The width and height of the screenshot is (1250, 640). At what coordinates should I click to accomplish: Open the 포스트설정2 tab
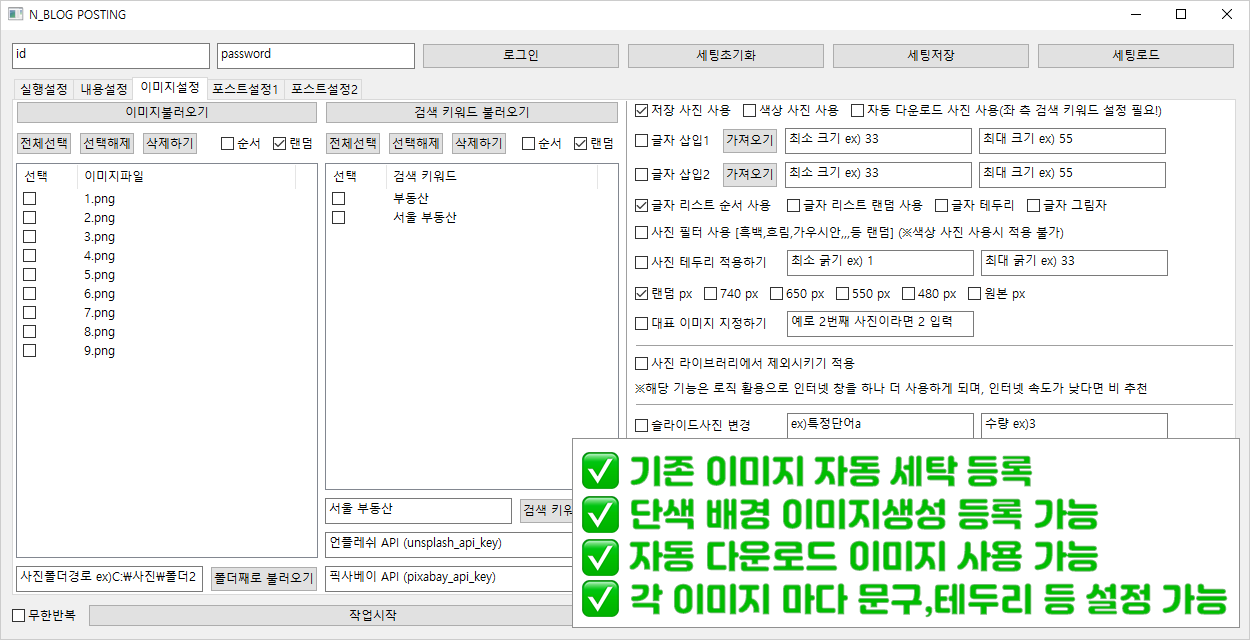click(x=325, y=89)
